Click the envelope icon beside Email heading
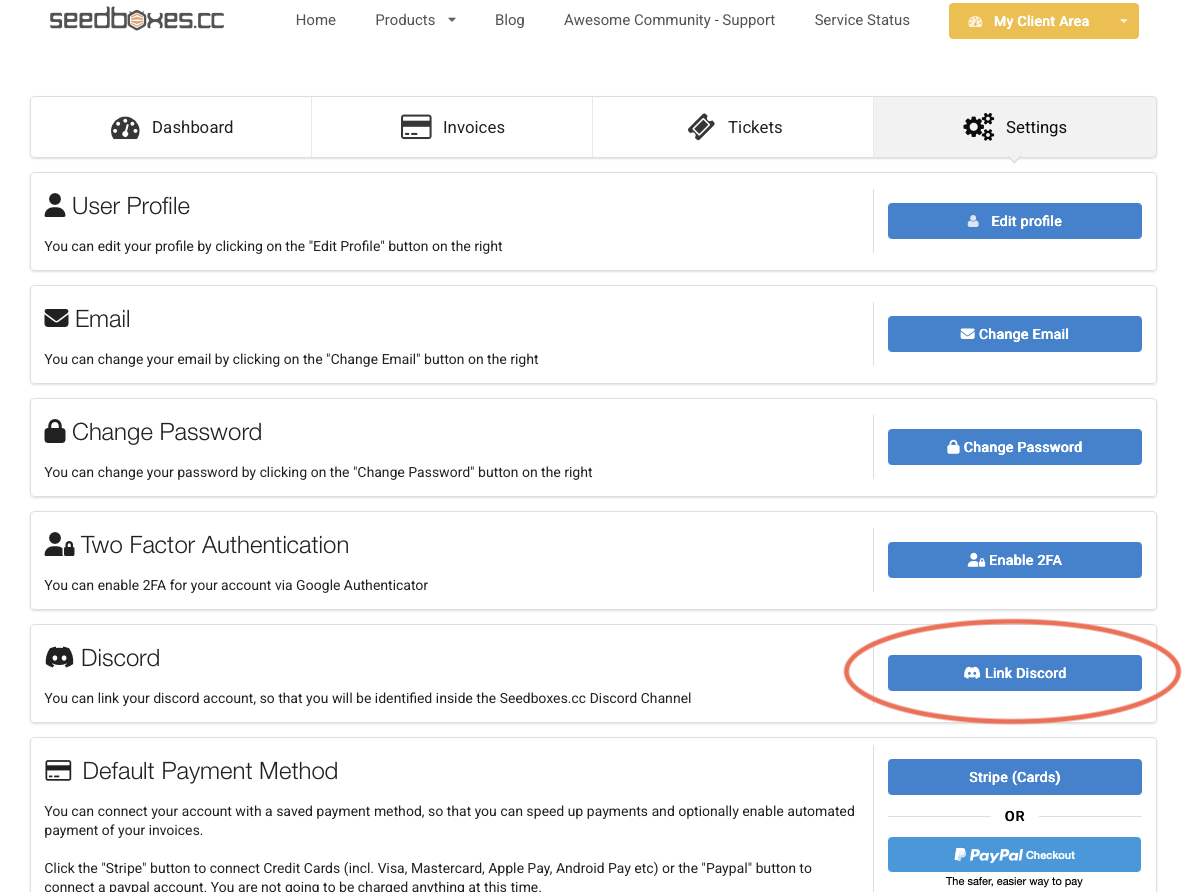This screenshot has height=892, width=1188. coord(56,319)
